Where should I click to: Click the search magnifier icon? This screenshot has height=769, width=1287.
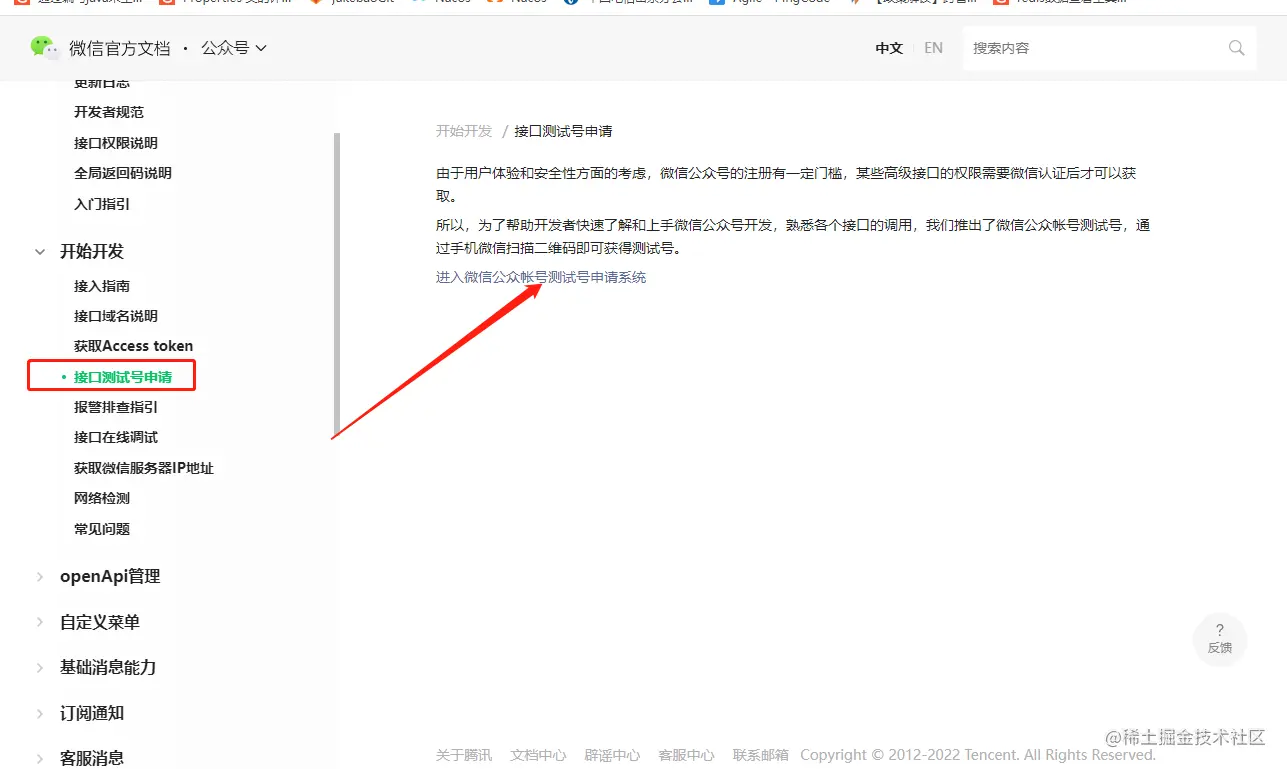tap(1237, 48)
